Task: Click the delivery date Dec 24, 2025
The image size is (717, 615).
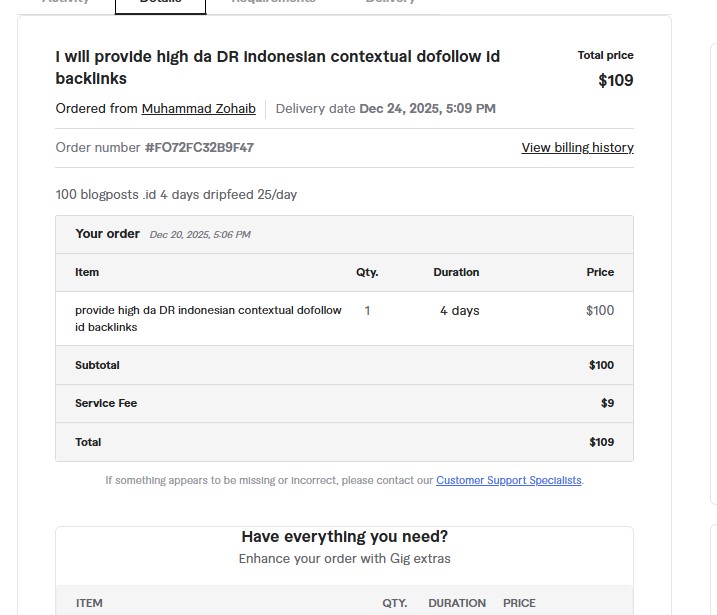Action: tap(427, 108)
